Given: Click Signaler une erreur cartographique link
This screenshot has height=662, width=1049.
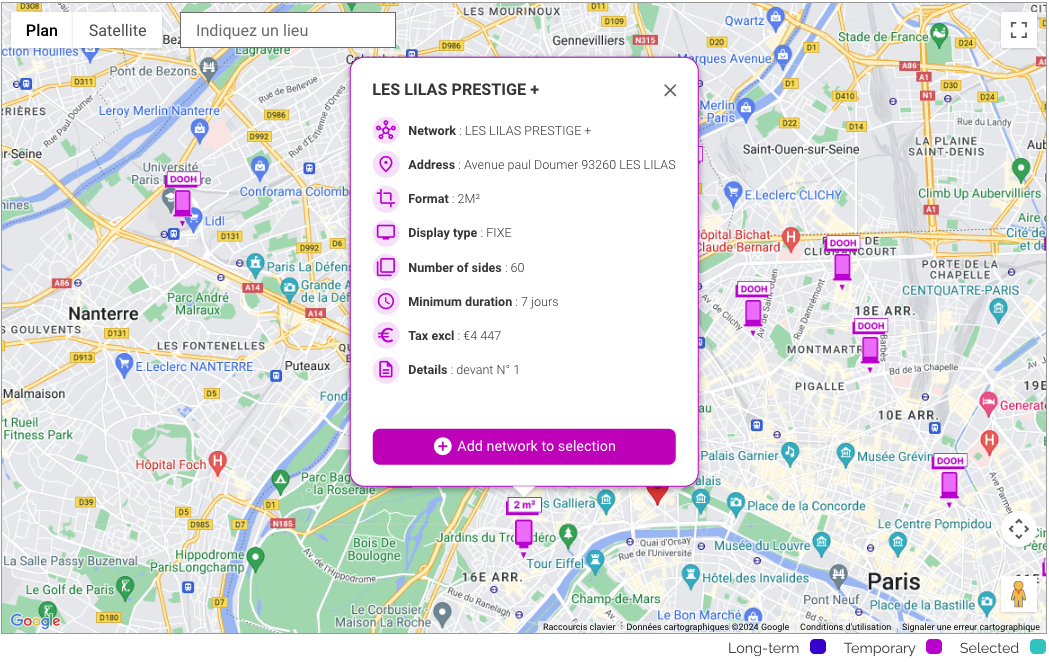Looking at the screenshot, I should tap(971, 627).
